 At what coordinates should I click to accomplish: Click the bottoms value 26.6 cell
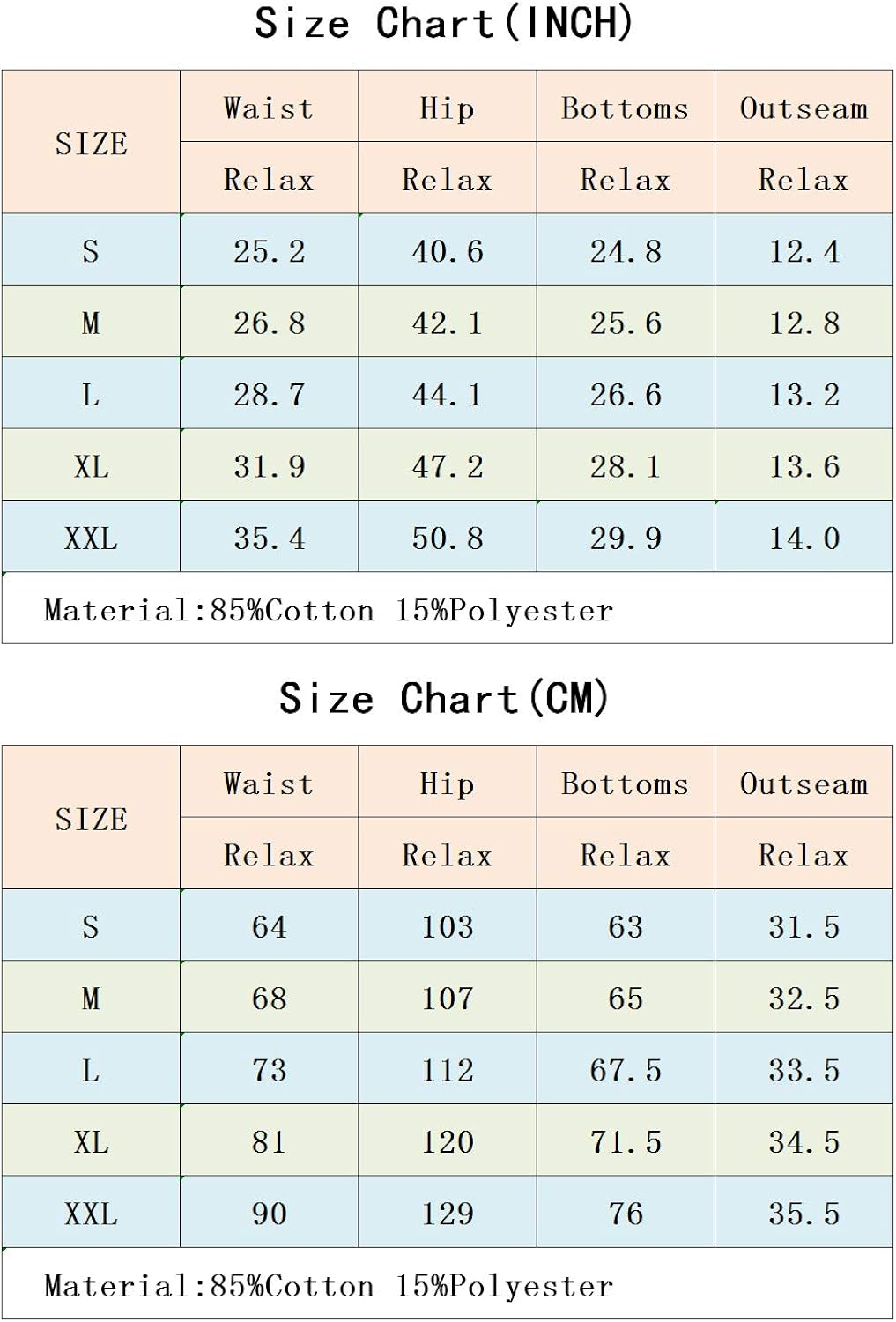pyautogui.click(x=625, y=395)
